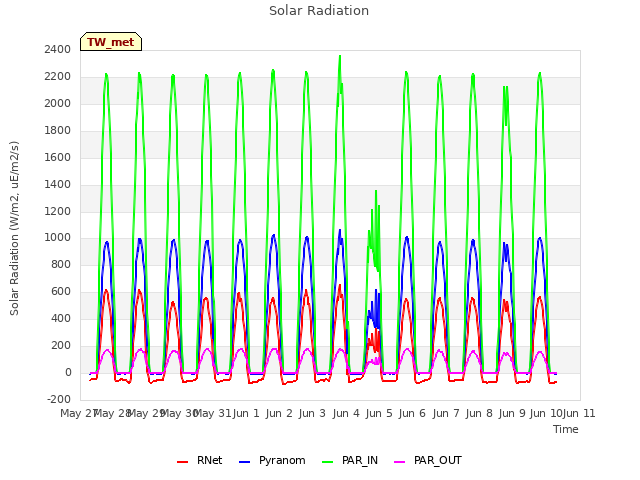Click the Jun 9 x-axis tick label

point(512,413)
